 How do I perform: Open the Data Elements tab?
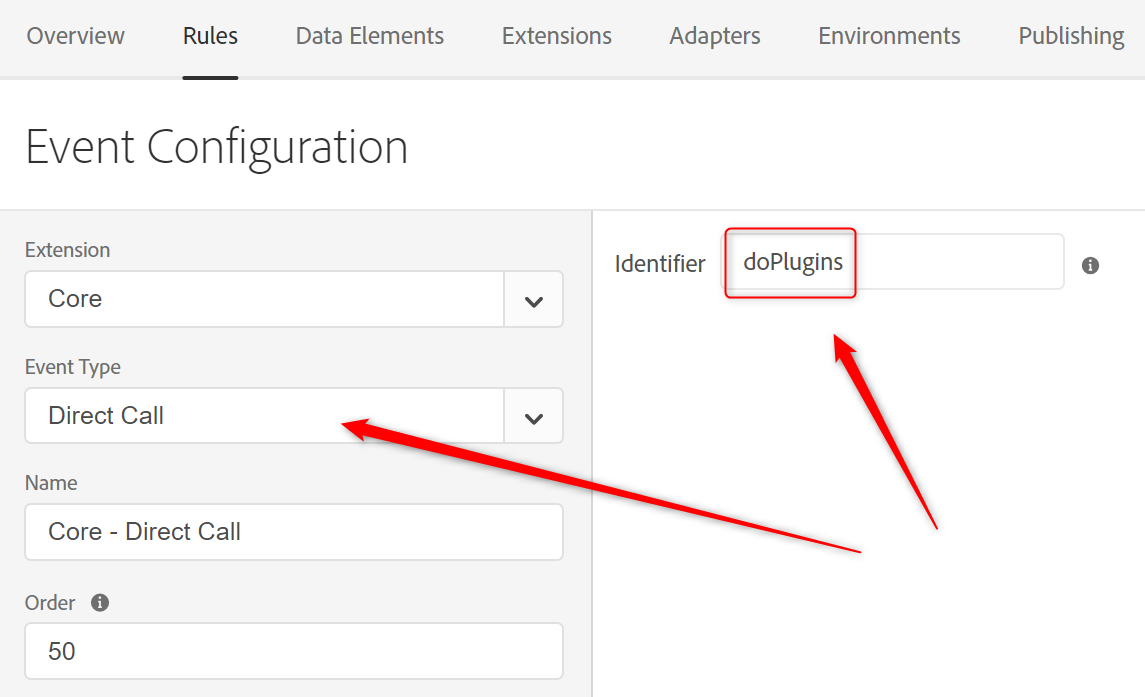coord(370,36)
